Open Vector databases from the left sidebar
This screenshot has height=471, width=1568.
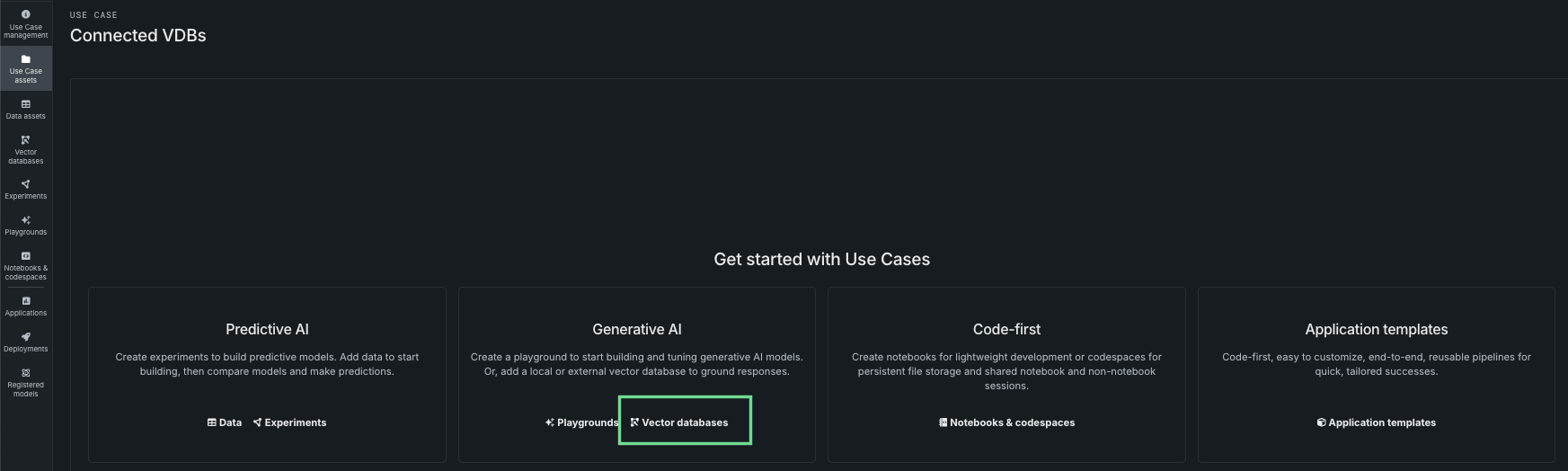click(x=25, y=149)
